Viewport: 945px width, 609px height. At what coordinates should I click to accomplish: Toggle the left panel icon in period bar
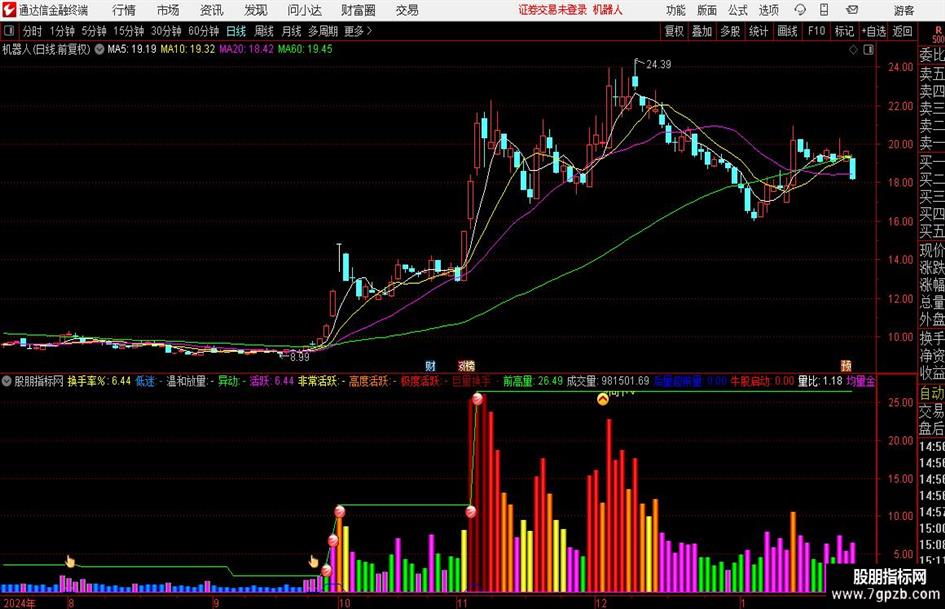9,31
